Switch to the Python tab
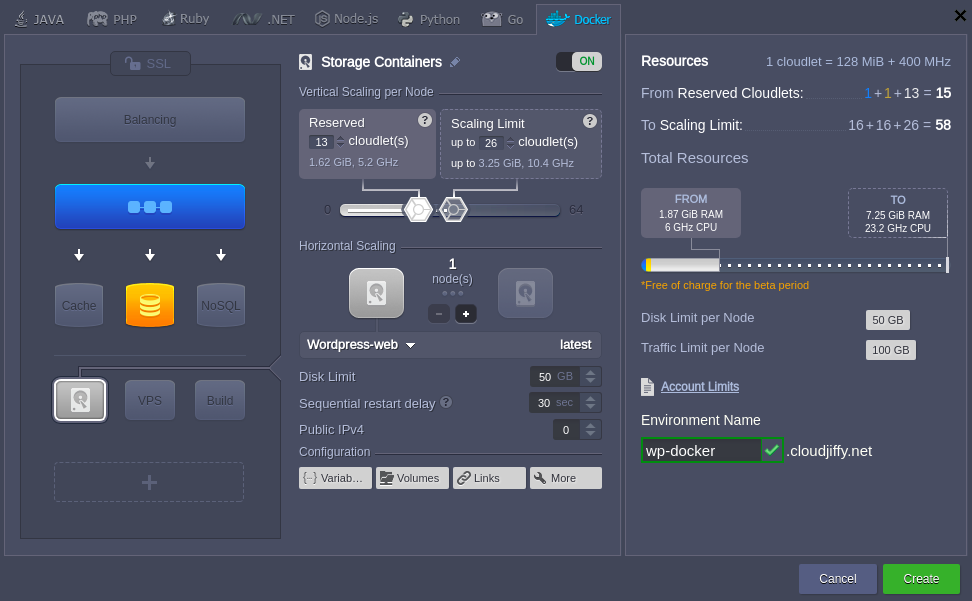The width and height of the screenshot is (972, 601). (x=428, y=19)
